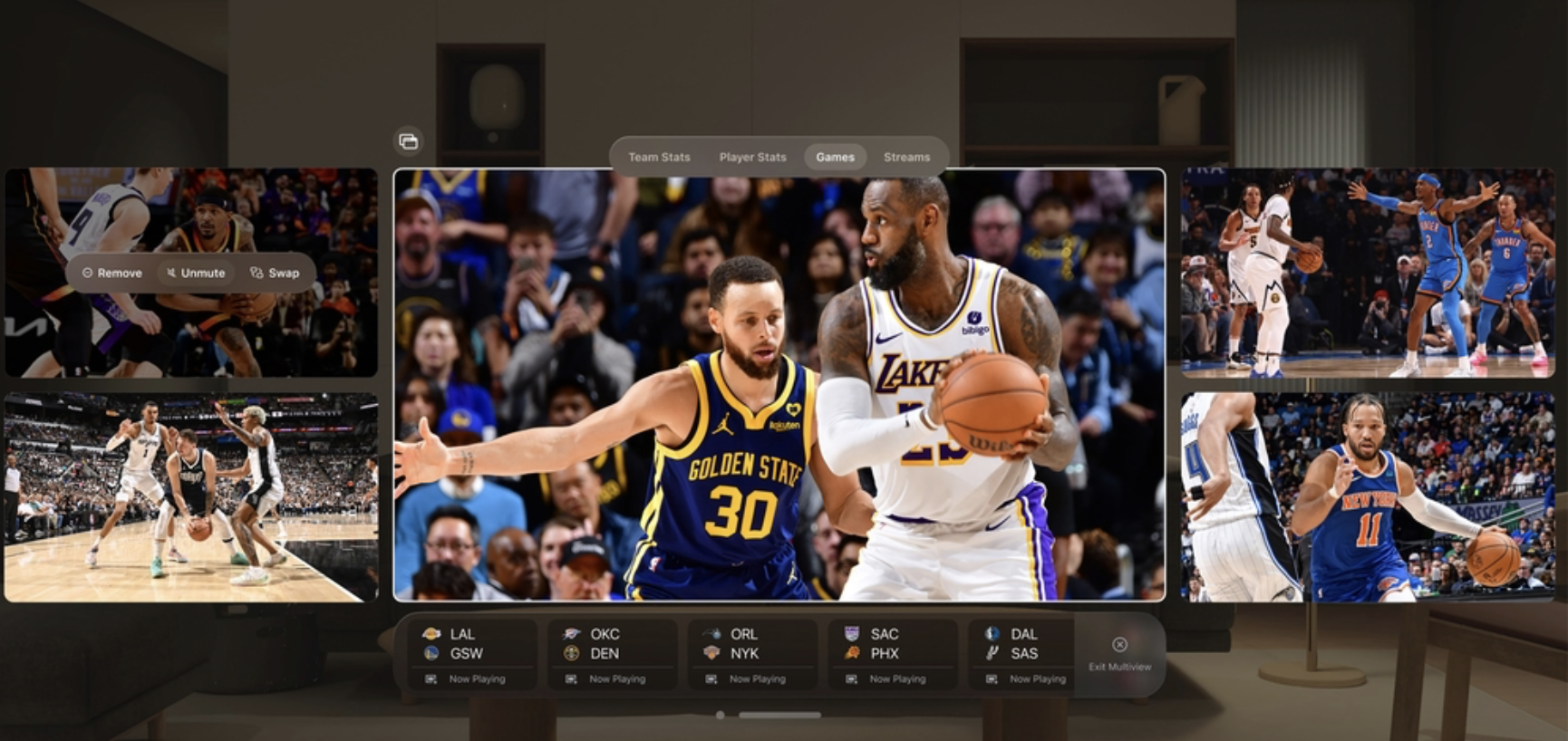Open the Streams tab

coord(906,157)
